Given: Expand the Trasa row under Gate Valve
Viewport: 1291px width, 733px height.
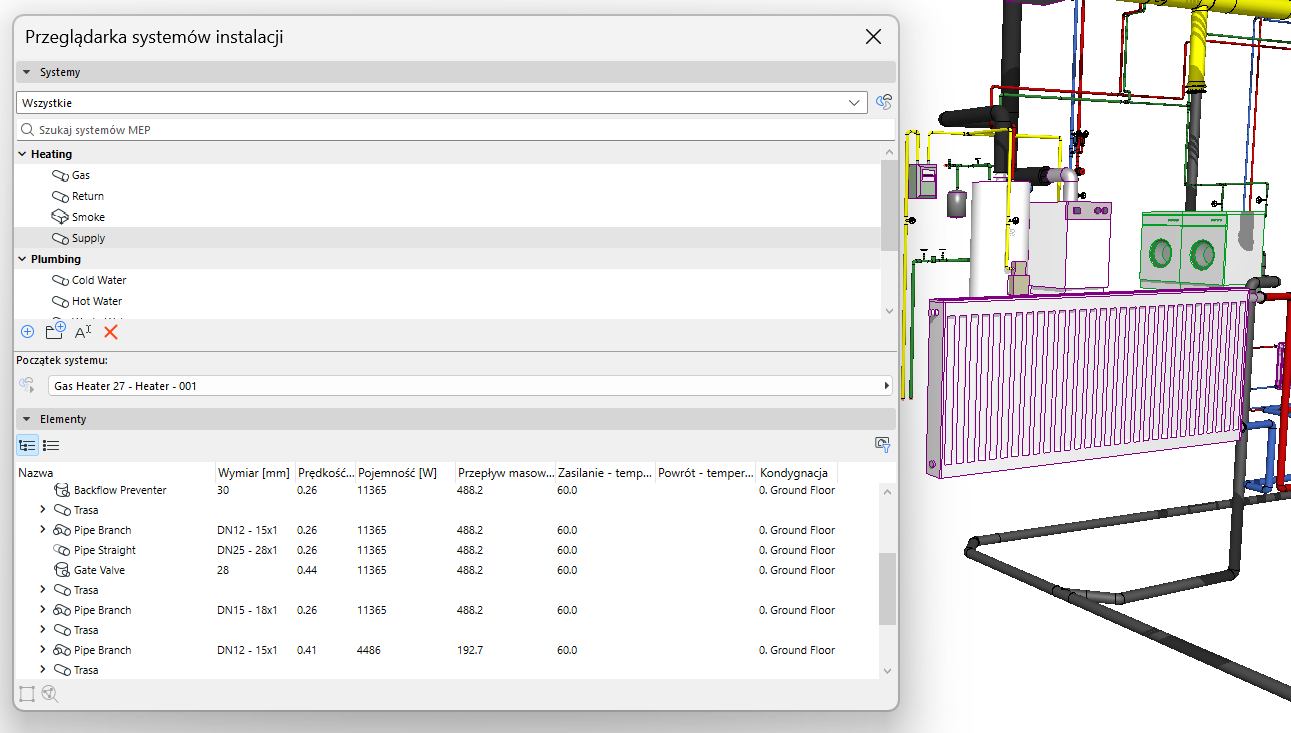Looking at the screenshot, I should pos(42,590).
